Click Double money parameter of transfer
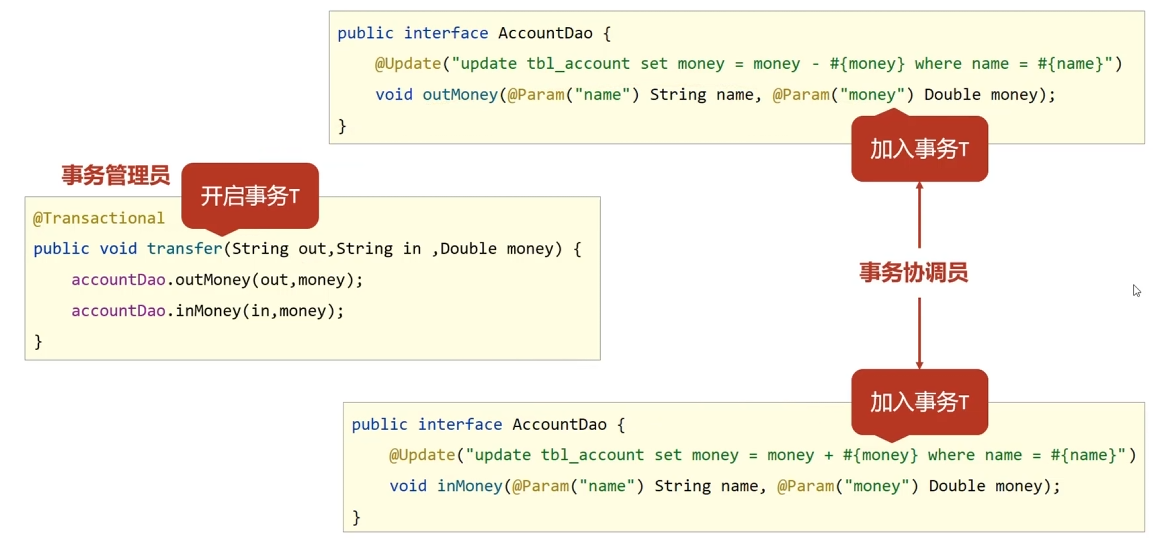The height and width of the screenshot is (540, 1154). (x=498, y=249)
